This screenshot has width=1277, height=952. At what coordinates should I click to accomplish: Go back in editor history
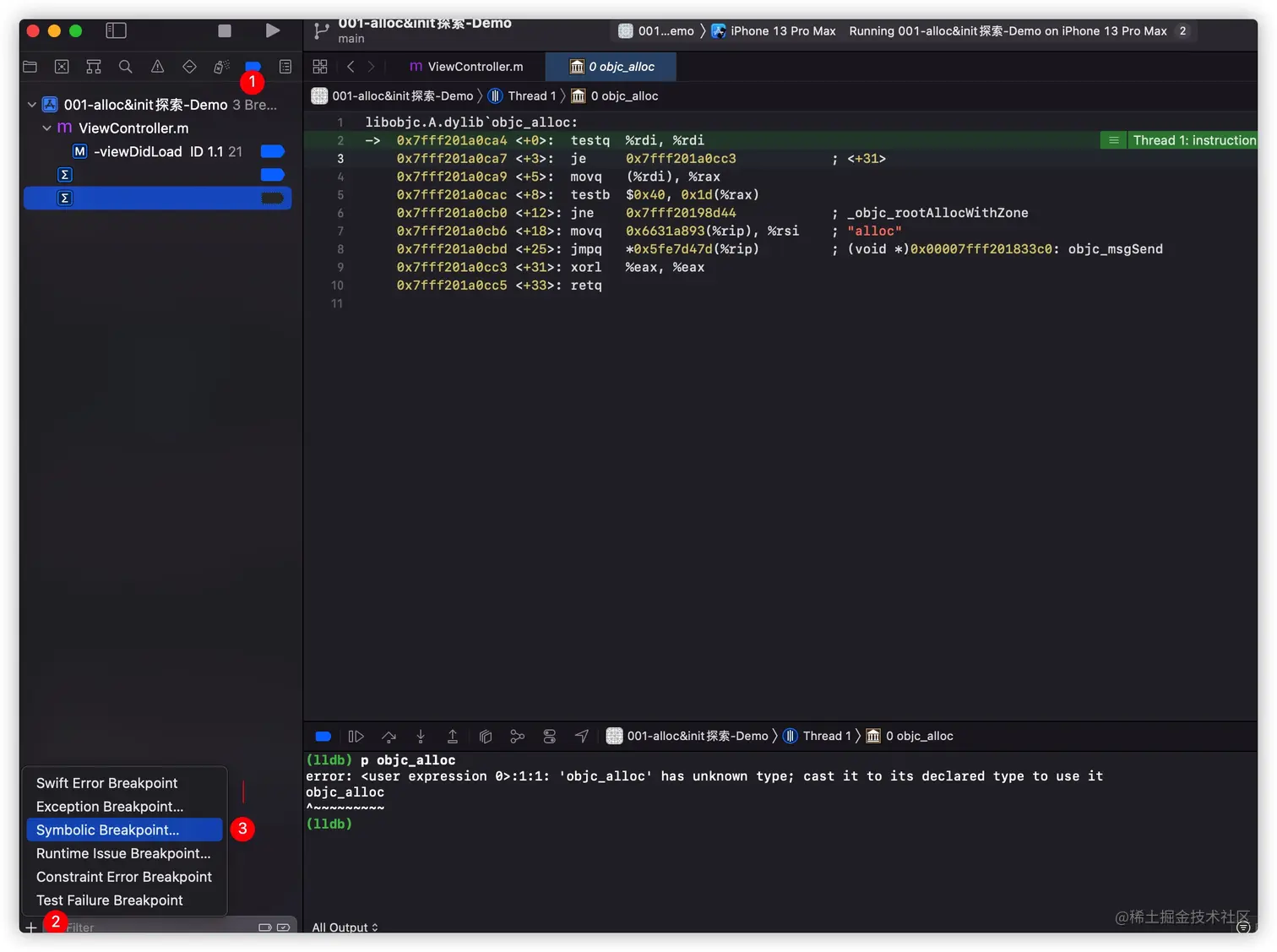tap(350, 67)
